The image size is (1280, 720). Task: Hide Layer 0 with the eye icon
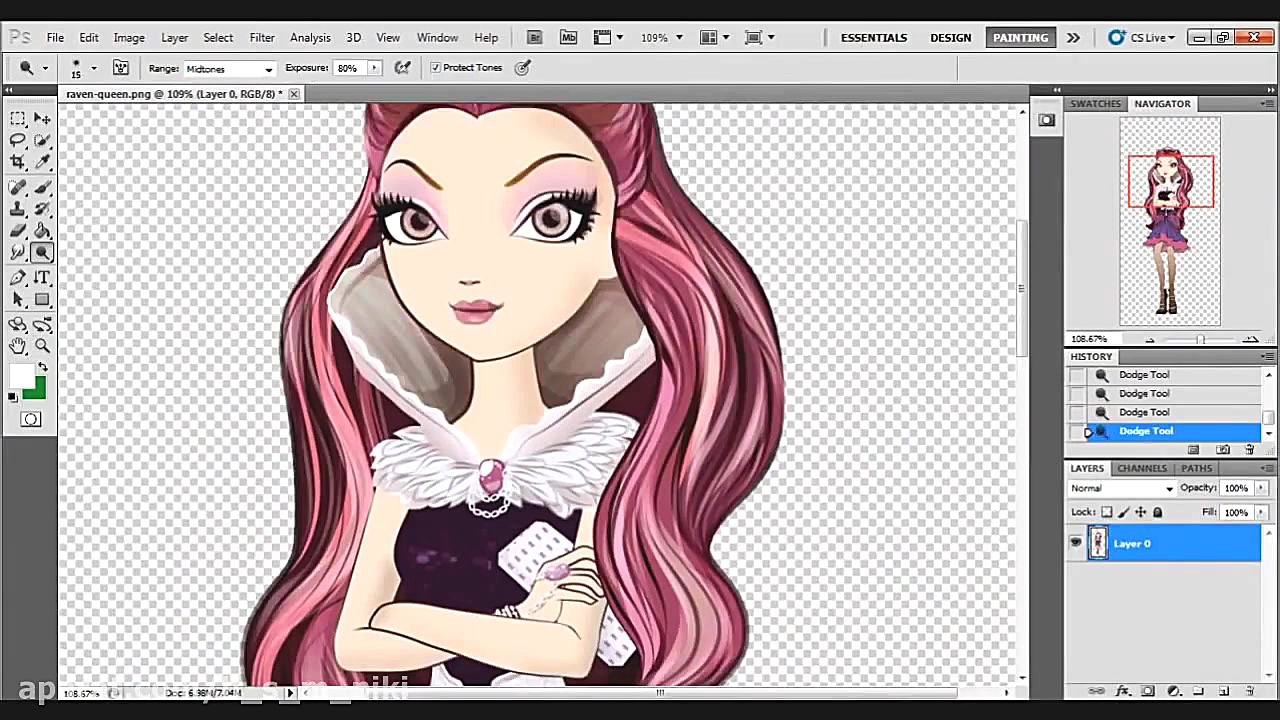(1076, 543)
